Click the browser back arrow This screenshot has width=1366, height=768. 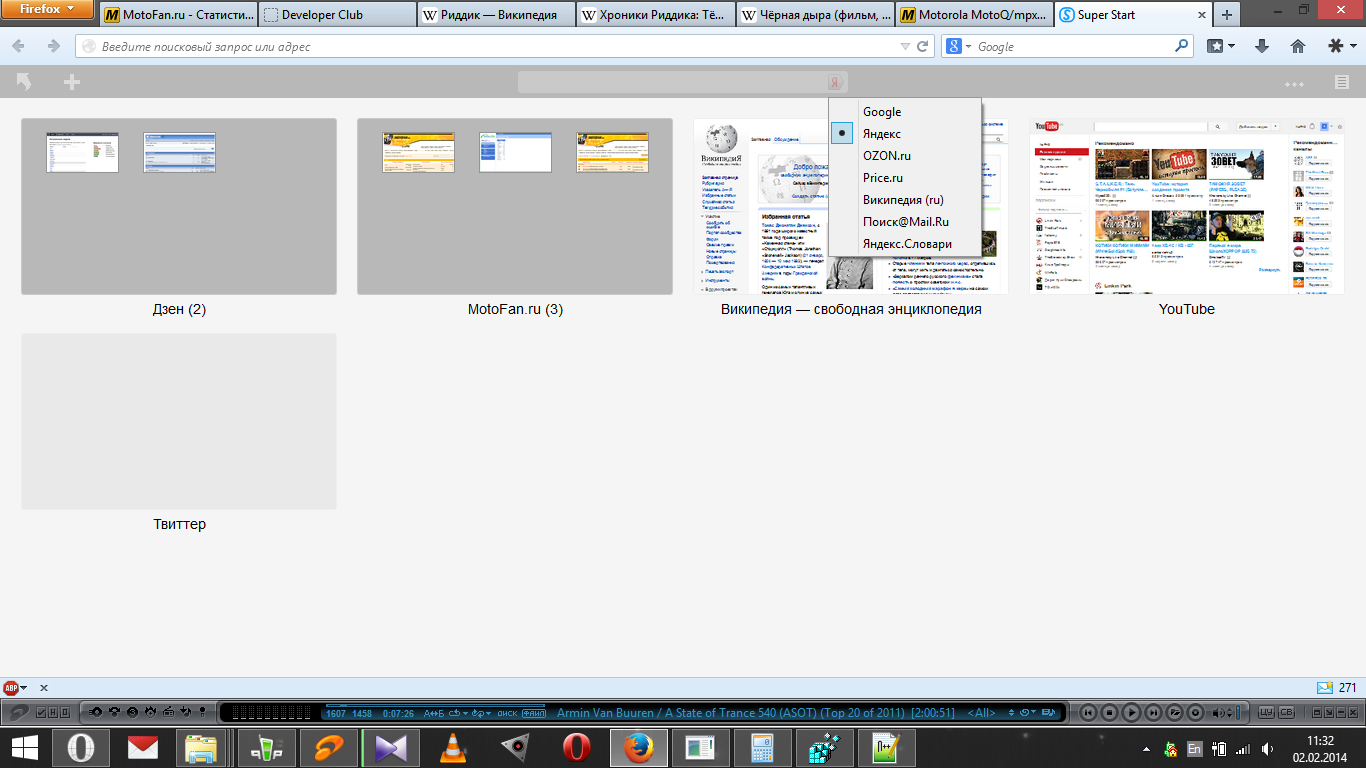(x=20, y=46)
